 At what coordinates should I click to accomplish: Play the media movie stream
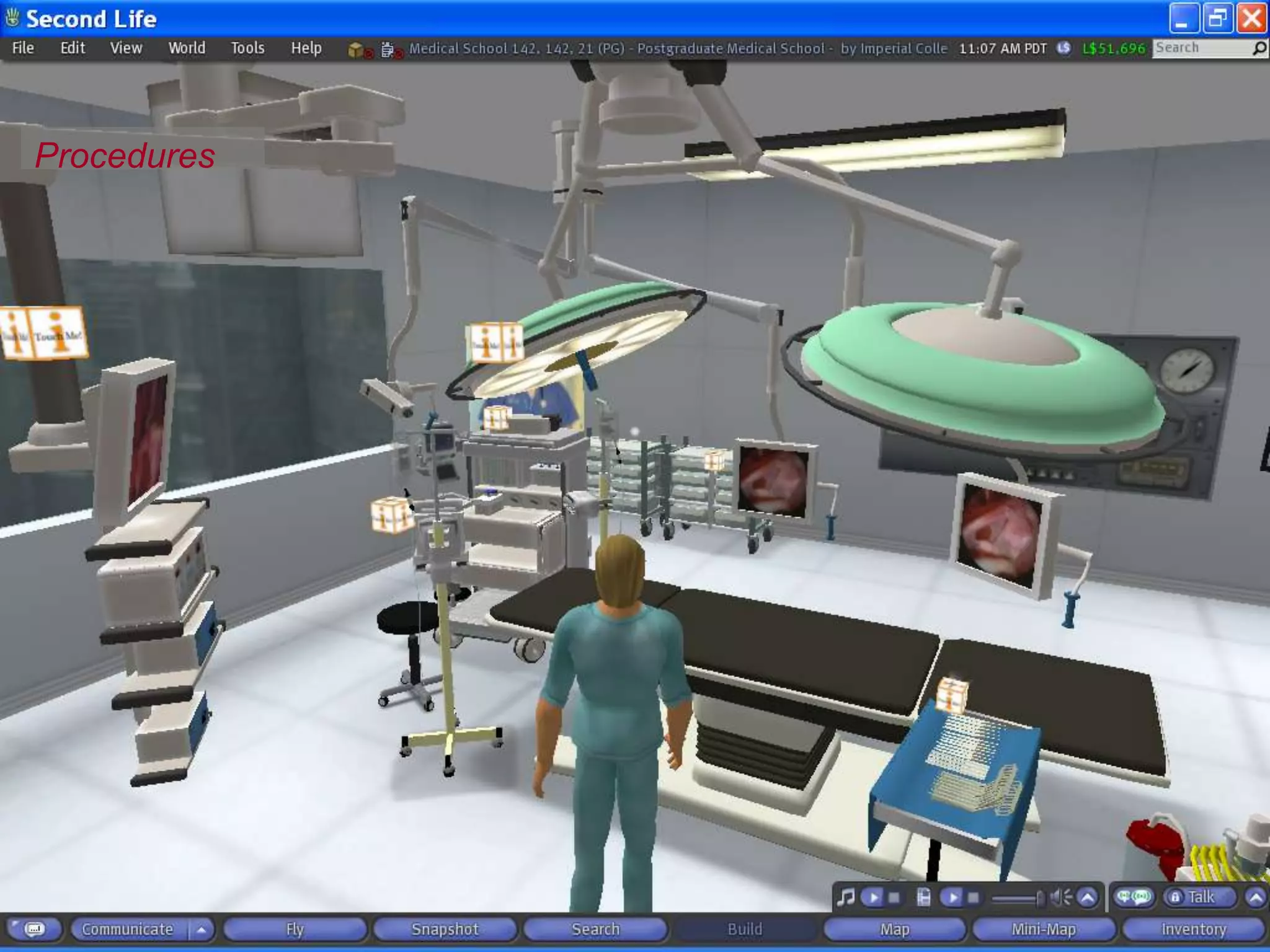pyautogui.click(x=953, y=897)
